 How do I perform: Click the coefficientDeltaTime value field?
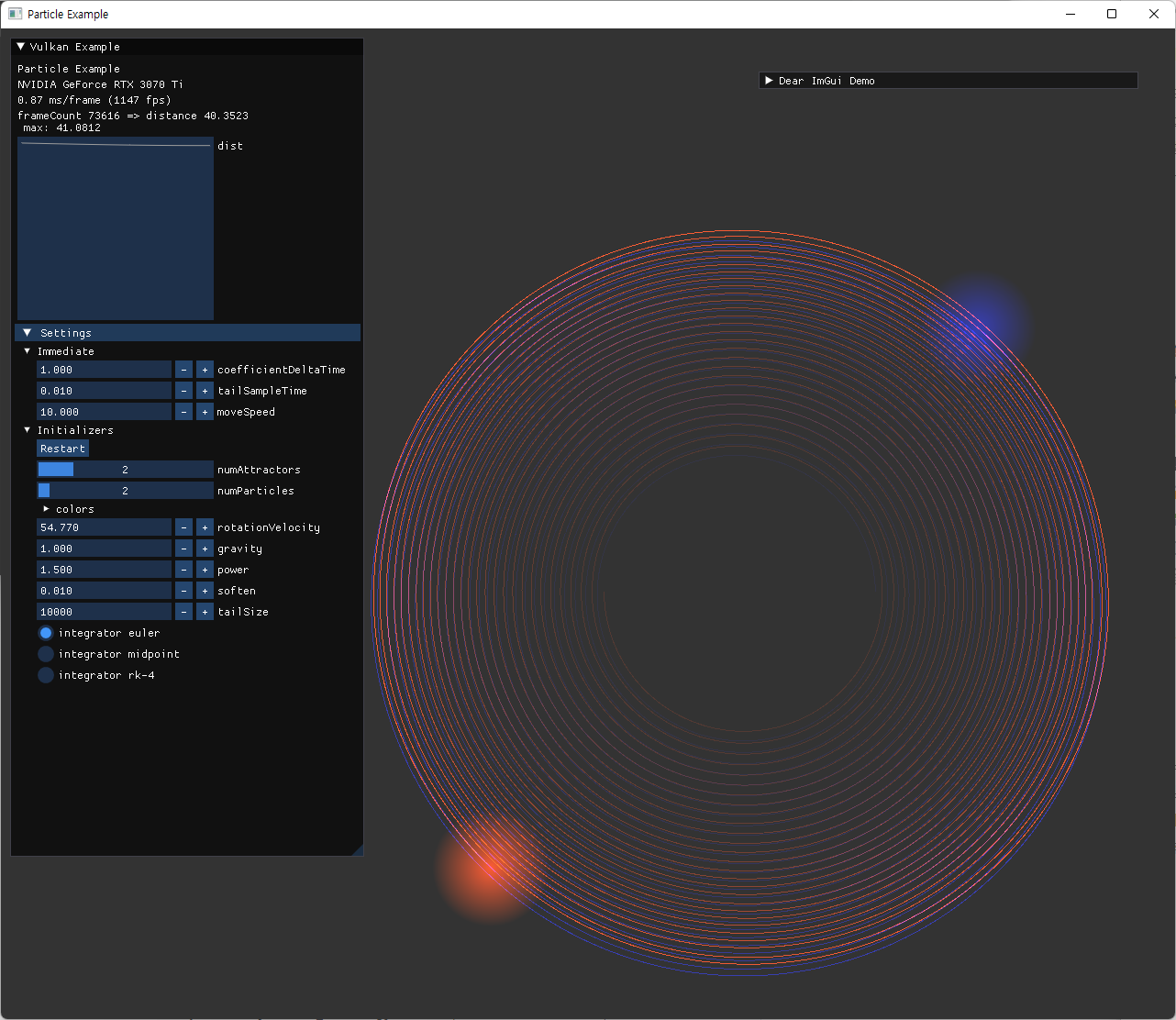[104, 370]
